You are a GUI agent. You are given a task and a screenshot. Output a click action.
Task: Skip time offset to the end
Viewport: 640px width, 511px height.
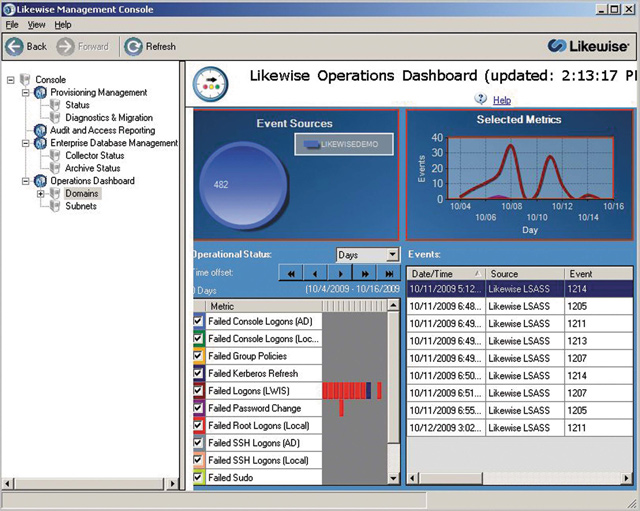click(389, 273)
